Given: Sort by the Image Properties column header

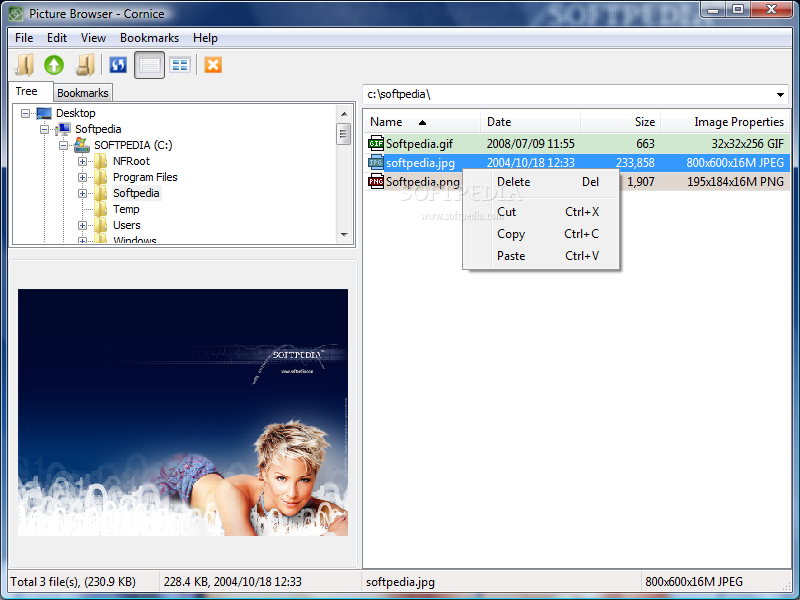Looking at the screenshot, I should coord(725,122).
